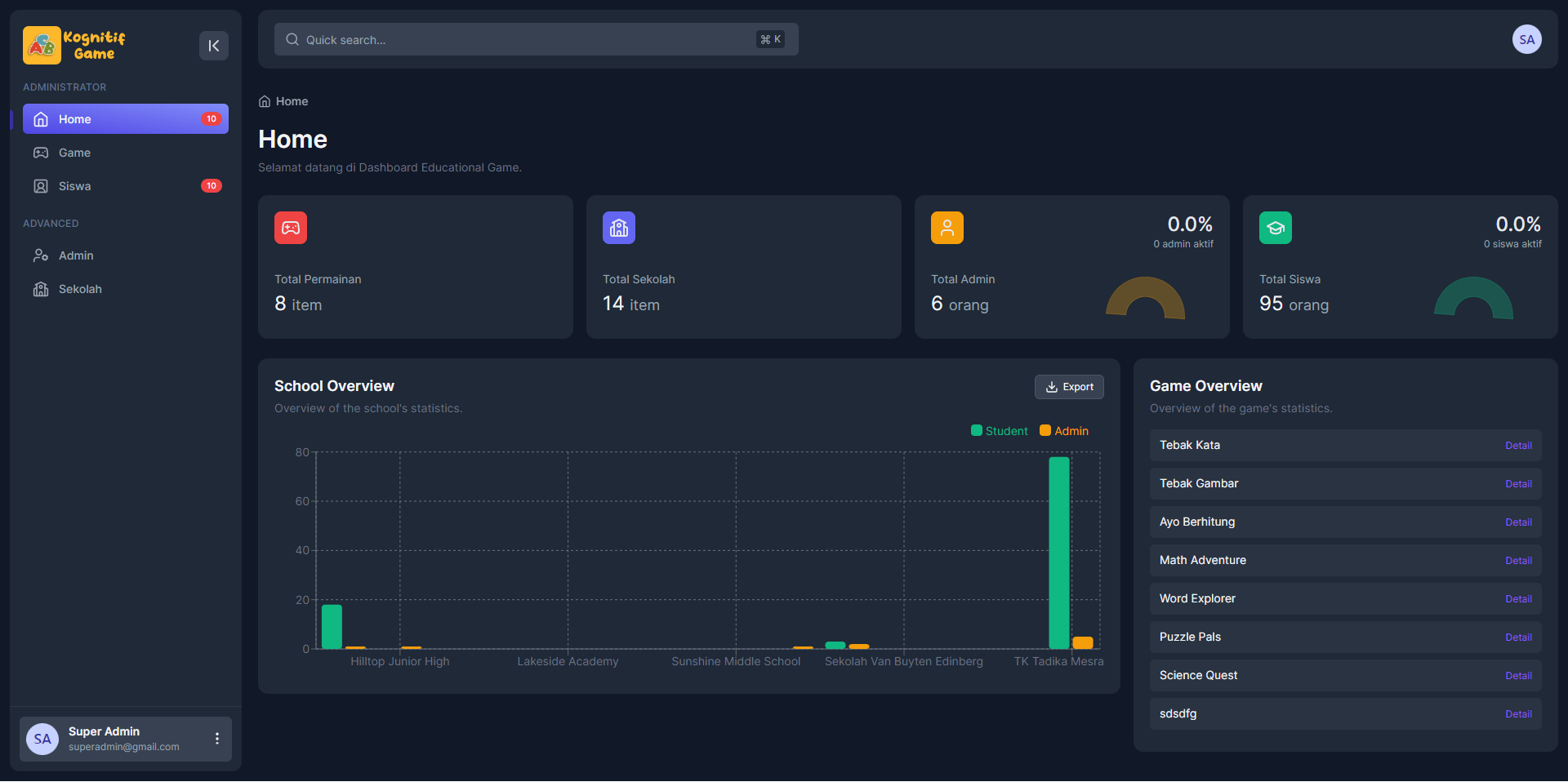This screenshot has width=1568, height=782.
Task: Click the Tebak Kata game row title
Action: pos(1190,445)
